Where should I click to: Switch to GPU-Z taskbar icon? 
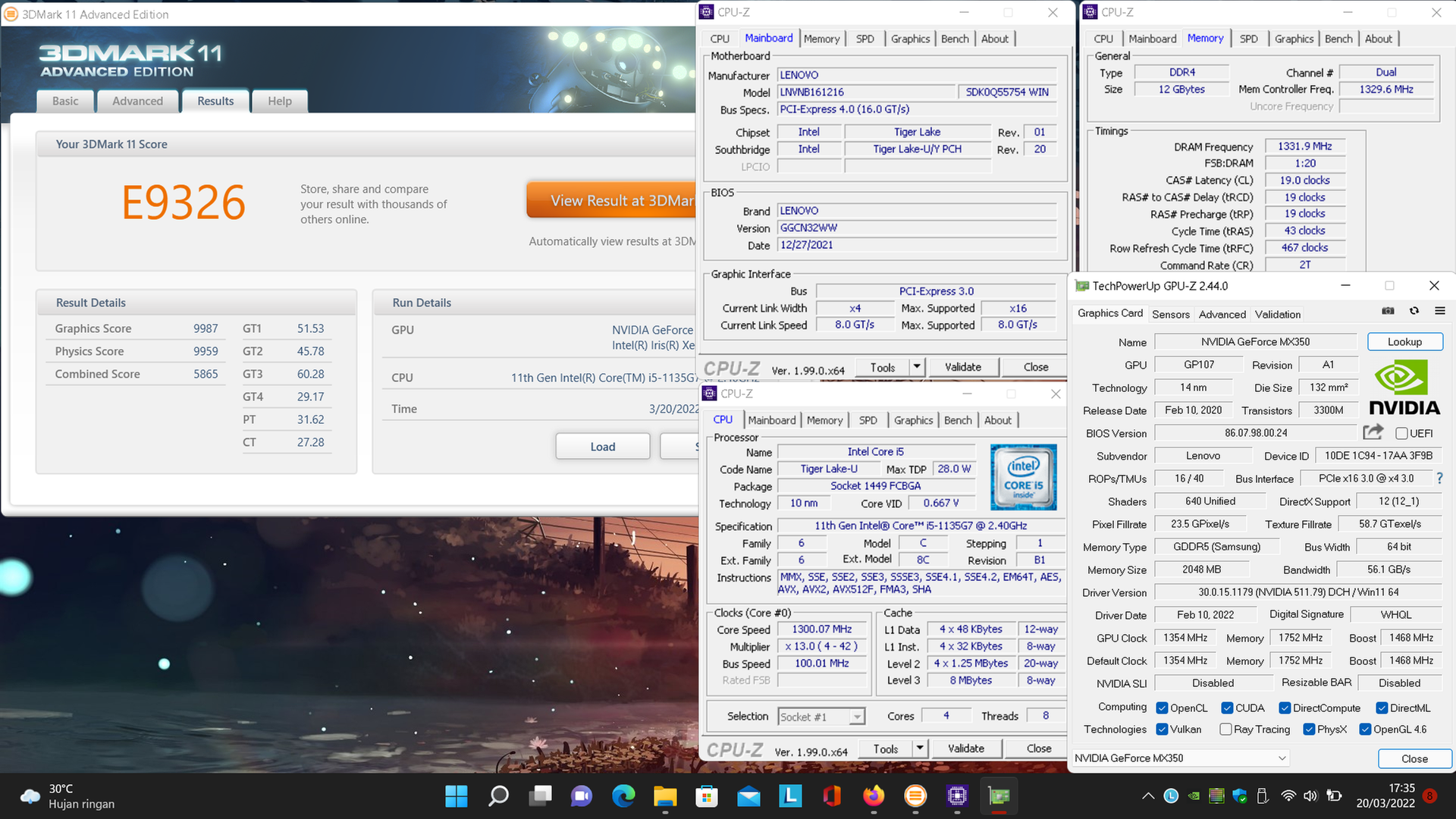pyautogui.click(x=999, y=795)
